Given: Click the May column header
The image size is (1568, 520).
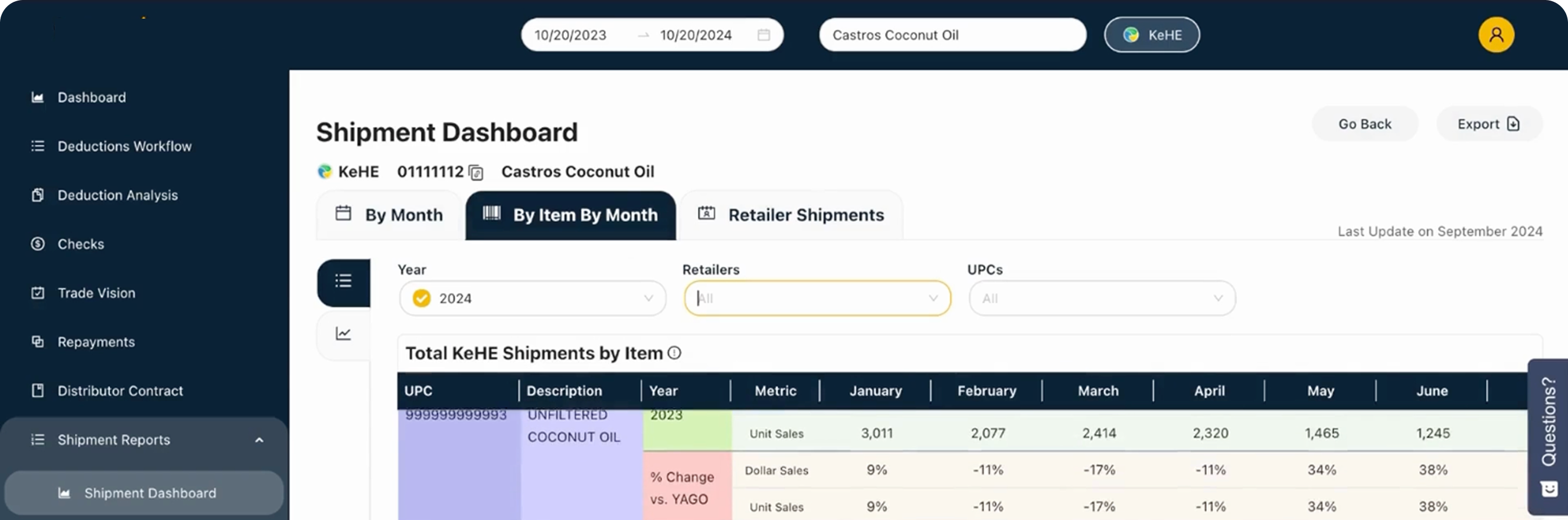Looking at the screenshot, I should click(1320, 391).
